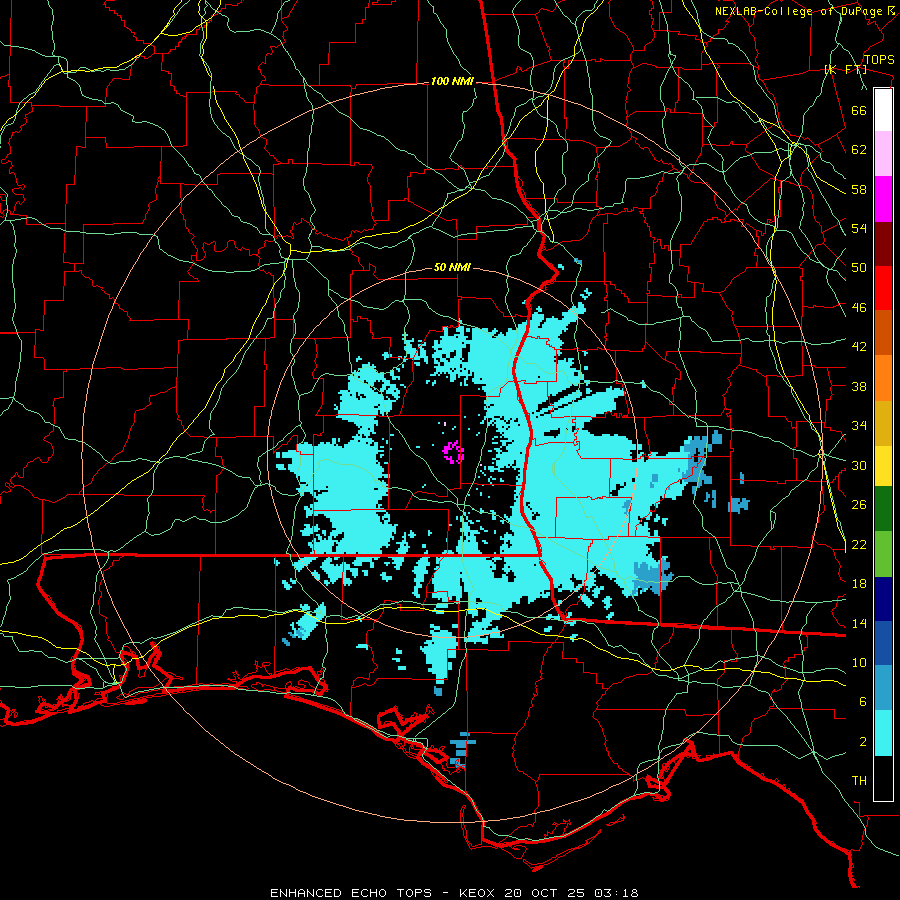
Task: Click the "38" legend value
Action: tap(859, 386)
